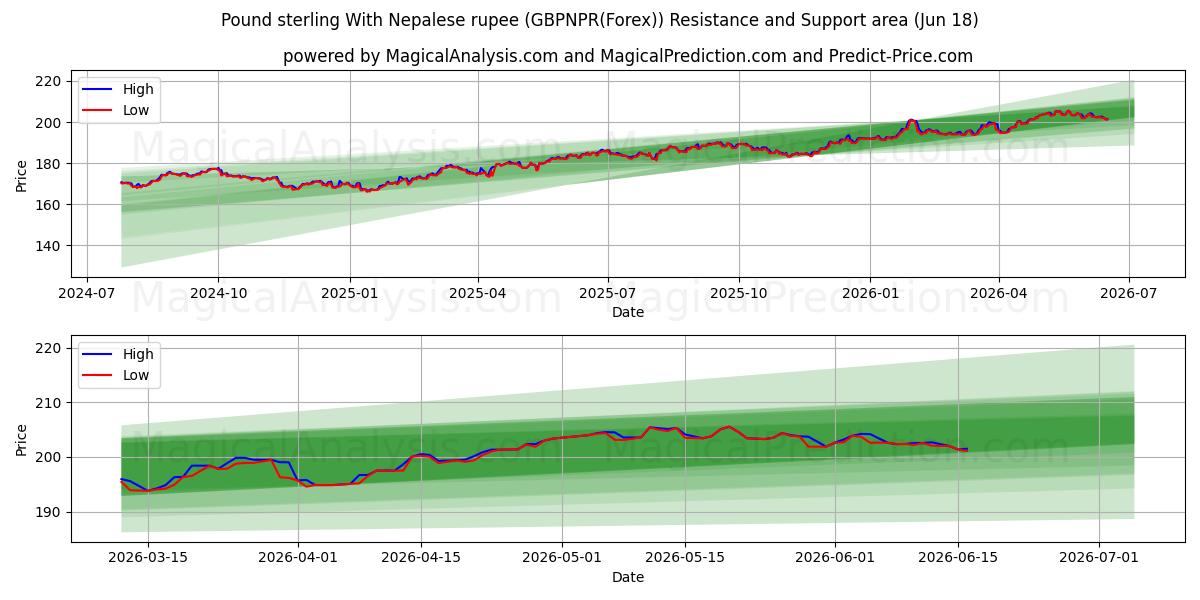Click the '2026-07-01' tick on bottom chart
This screenshot has height=600, width=1200.
coord(1099,557)
